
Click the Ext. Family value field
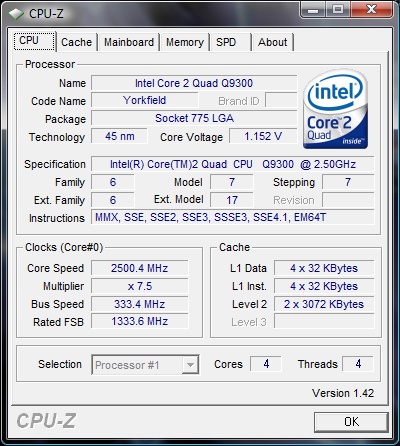[113, 200]
